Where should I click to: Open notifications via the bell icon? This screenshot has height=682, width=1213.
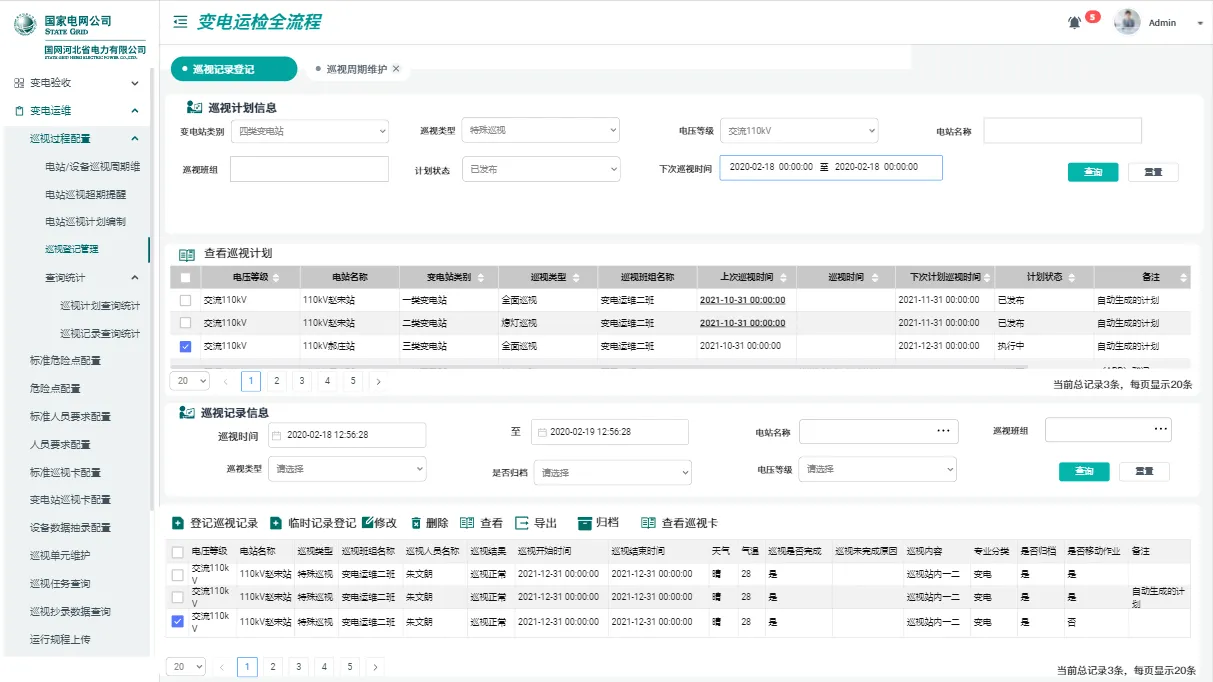(1075, 22)
